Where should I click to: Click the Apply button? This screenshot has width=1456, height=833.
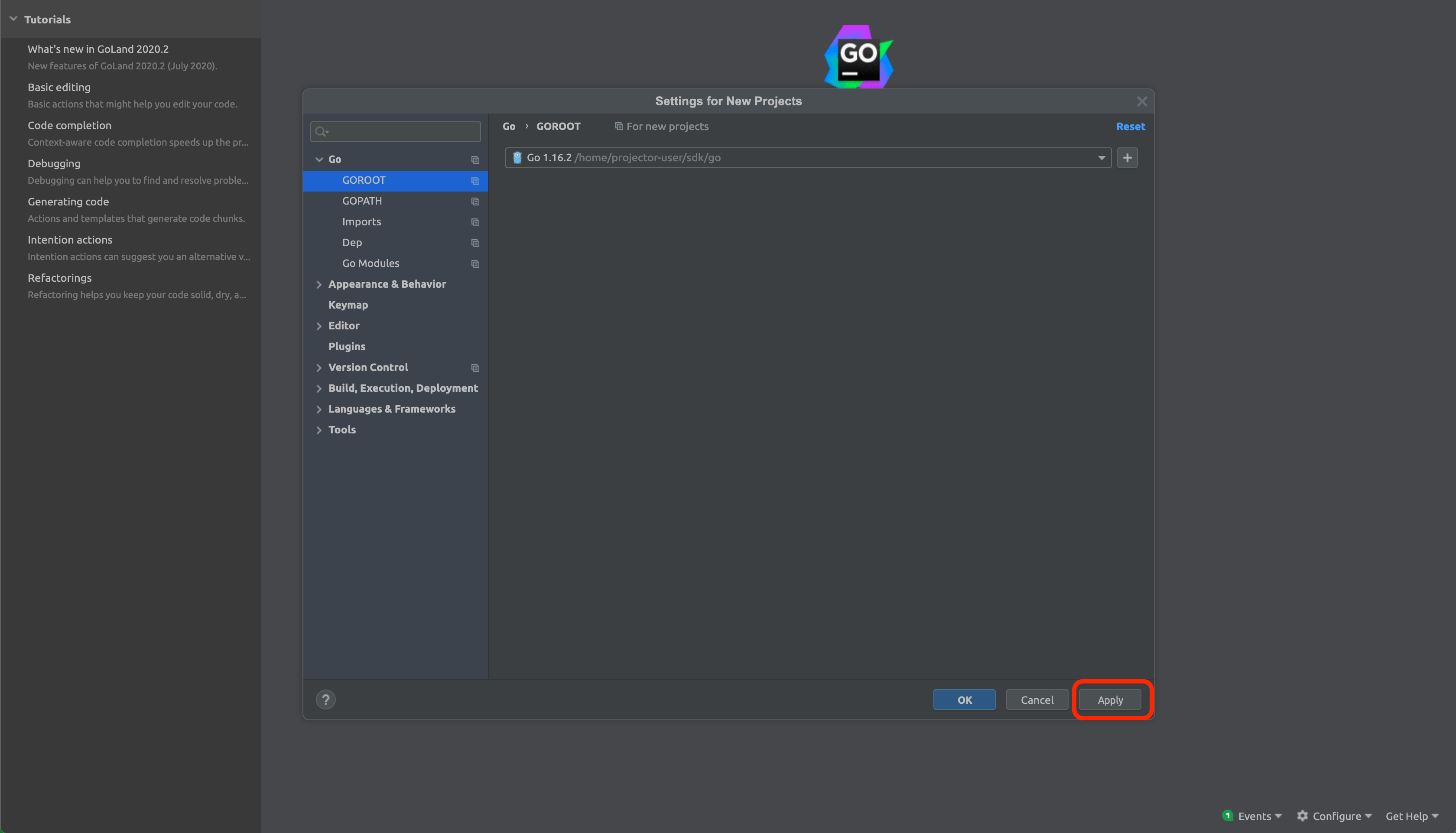1110,700
